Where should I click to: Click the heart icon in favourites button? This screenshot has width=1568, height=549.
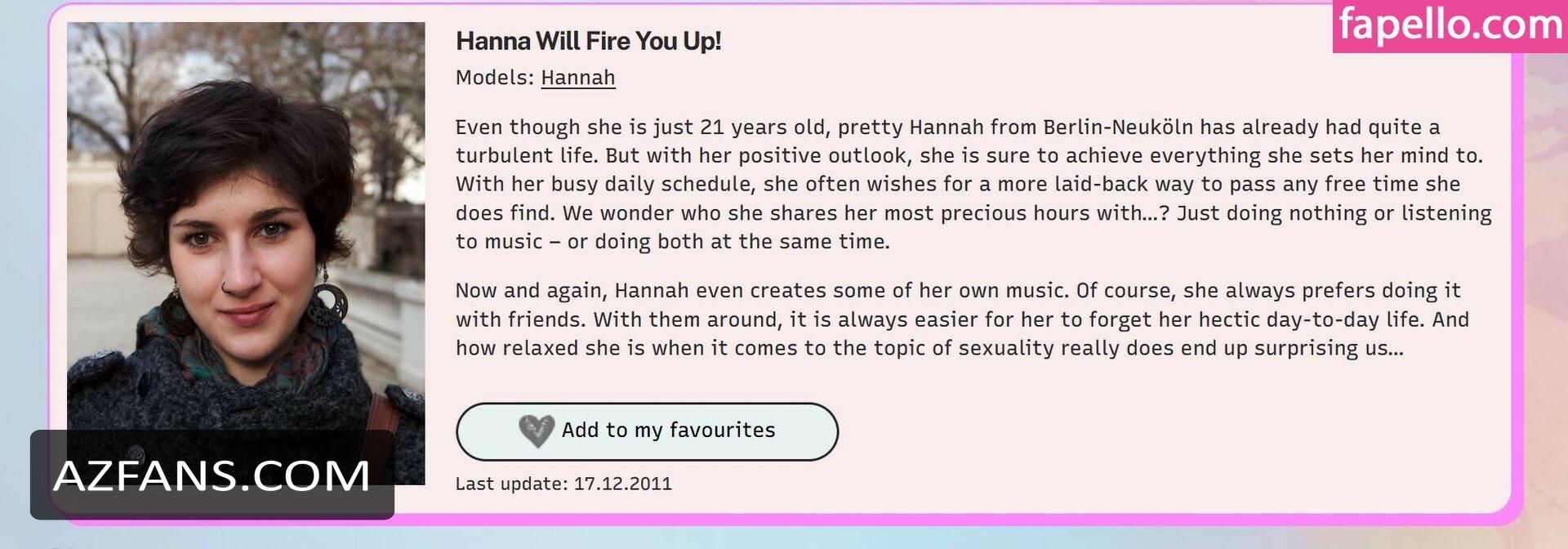537,431
